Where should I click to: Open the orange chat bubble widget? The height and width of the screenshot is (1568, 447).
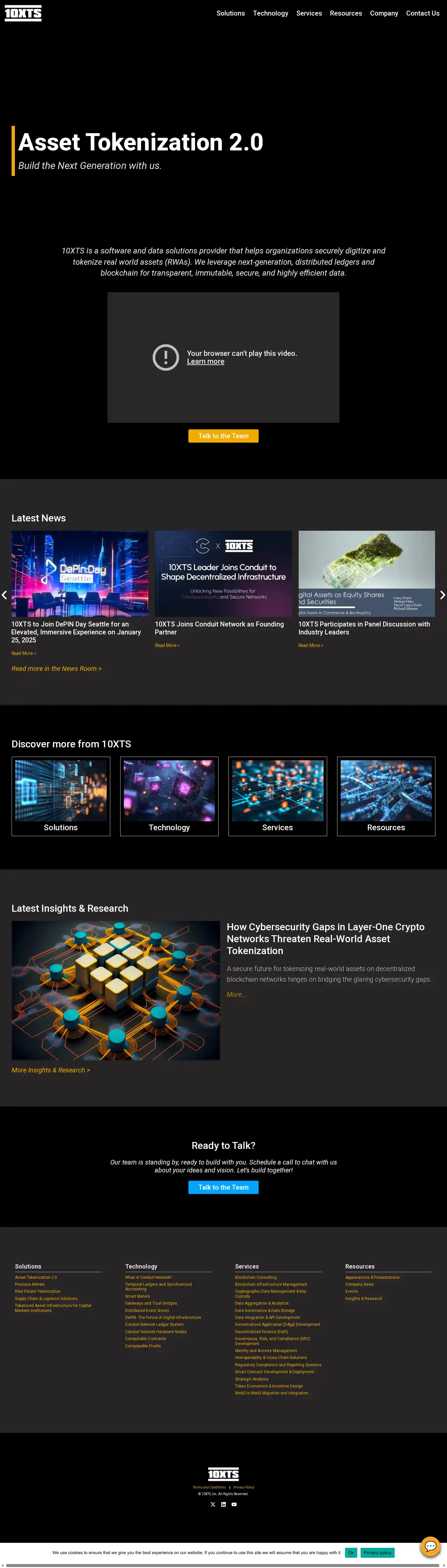click(x=430, y=1545)
